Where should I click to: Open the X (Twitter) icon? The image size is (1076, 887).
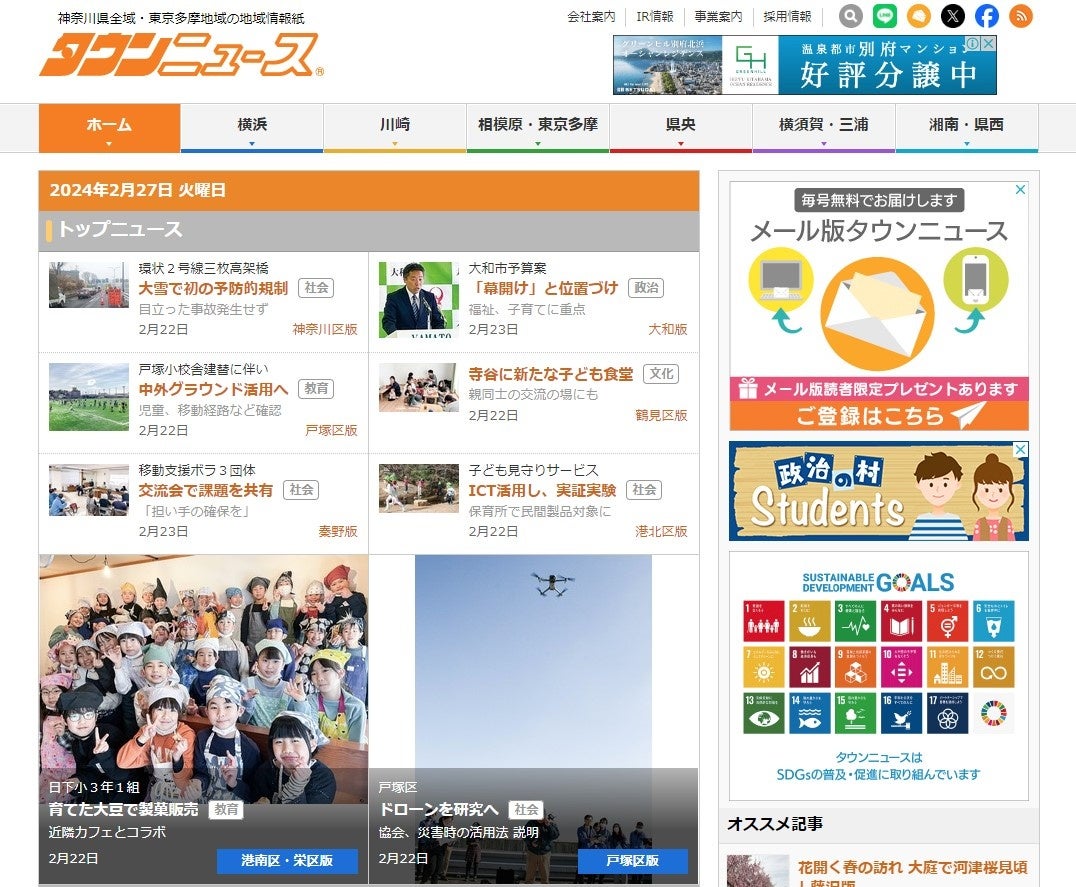(x=952, y=16)
